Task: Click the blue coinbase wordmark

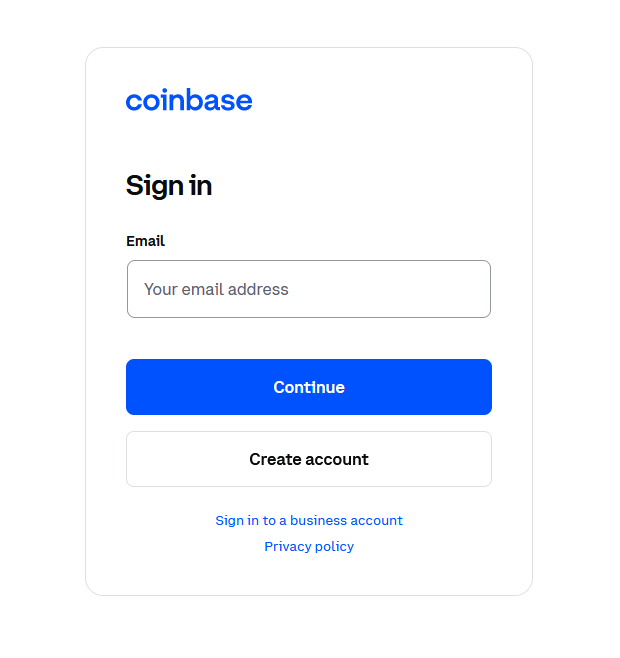Action: click(189, 100)
